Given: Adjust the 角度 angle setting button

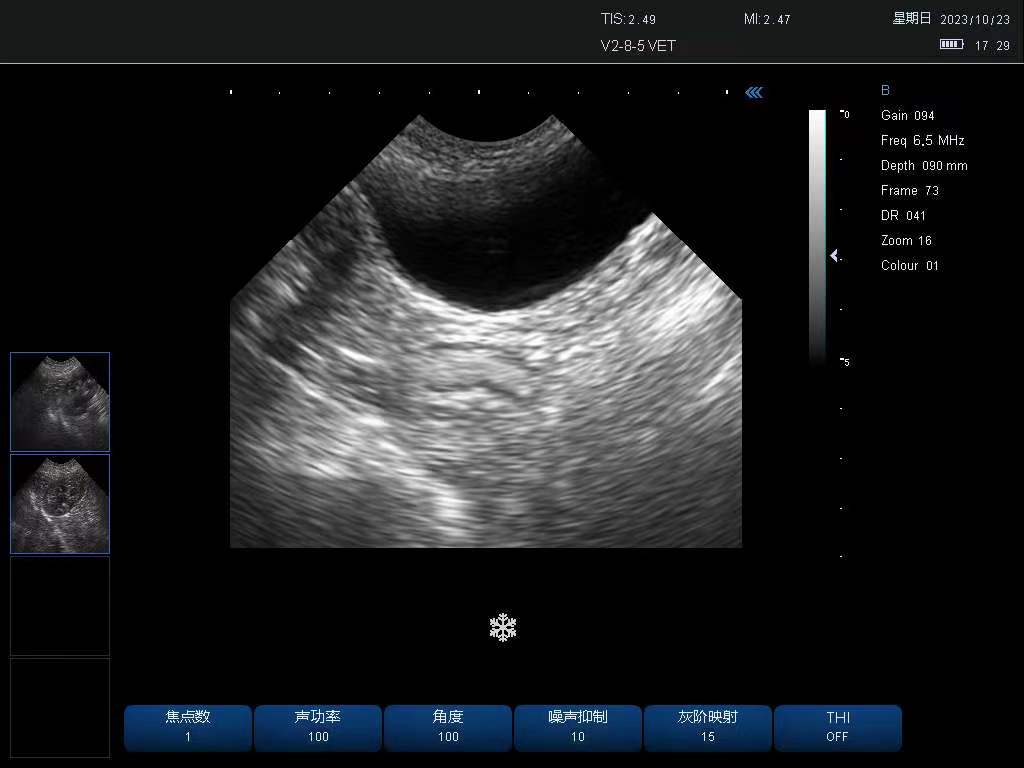Looking at the screenshot, I should tap(448, 727).
